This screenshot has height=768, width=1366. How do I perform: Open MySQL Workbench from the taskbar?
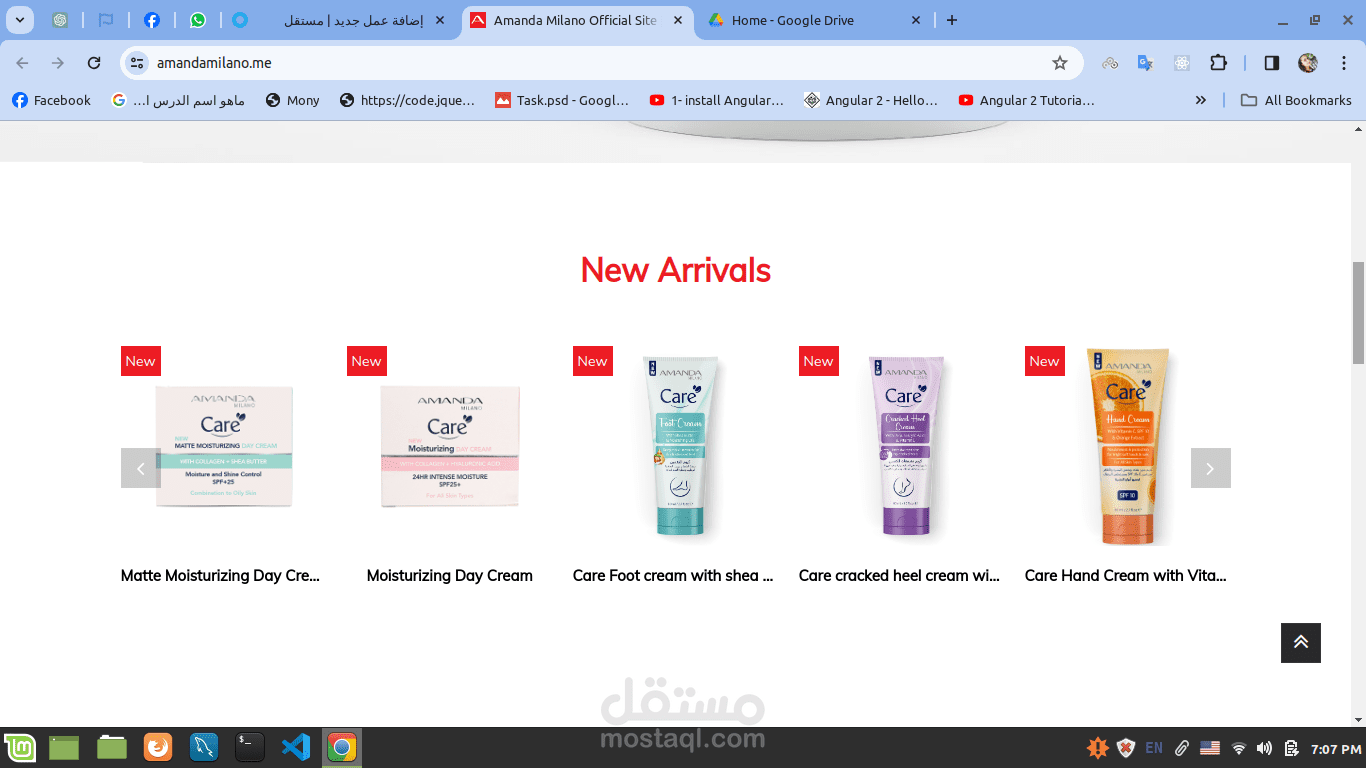coord(204,747)
